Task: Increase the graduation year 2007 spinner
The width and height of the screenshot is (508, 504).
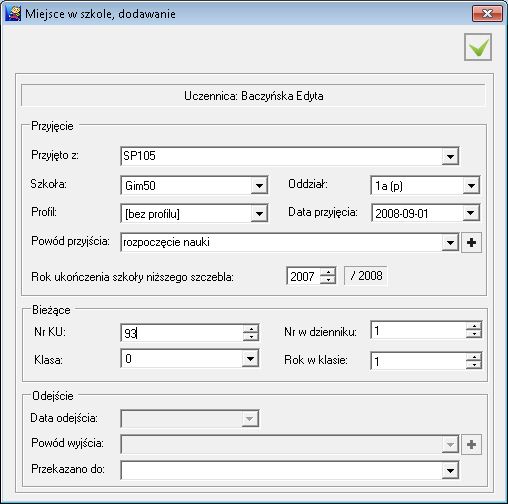Action: [x=328, y=272]
